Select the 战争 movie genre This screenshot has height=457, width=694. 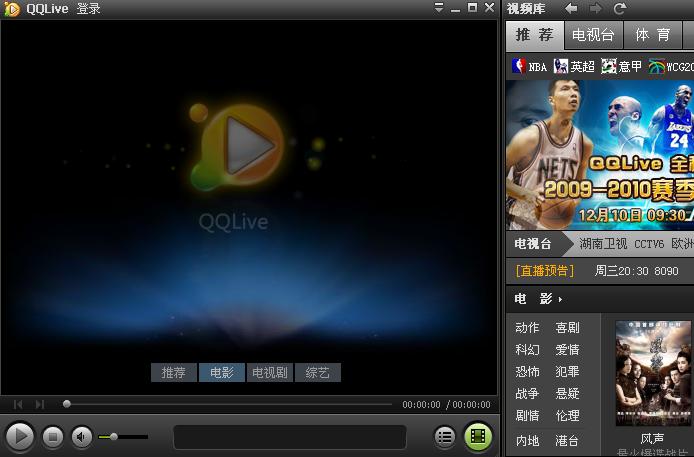point(527,394)
